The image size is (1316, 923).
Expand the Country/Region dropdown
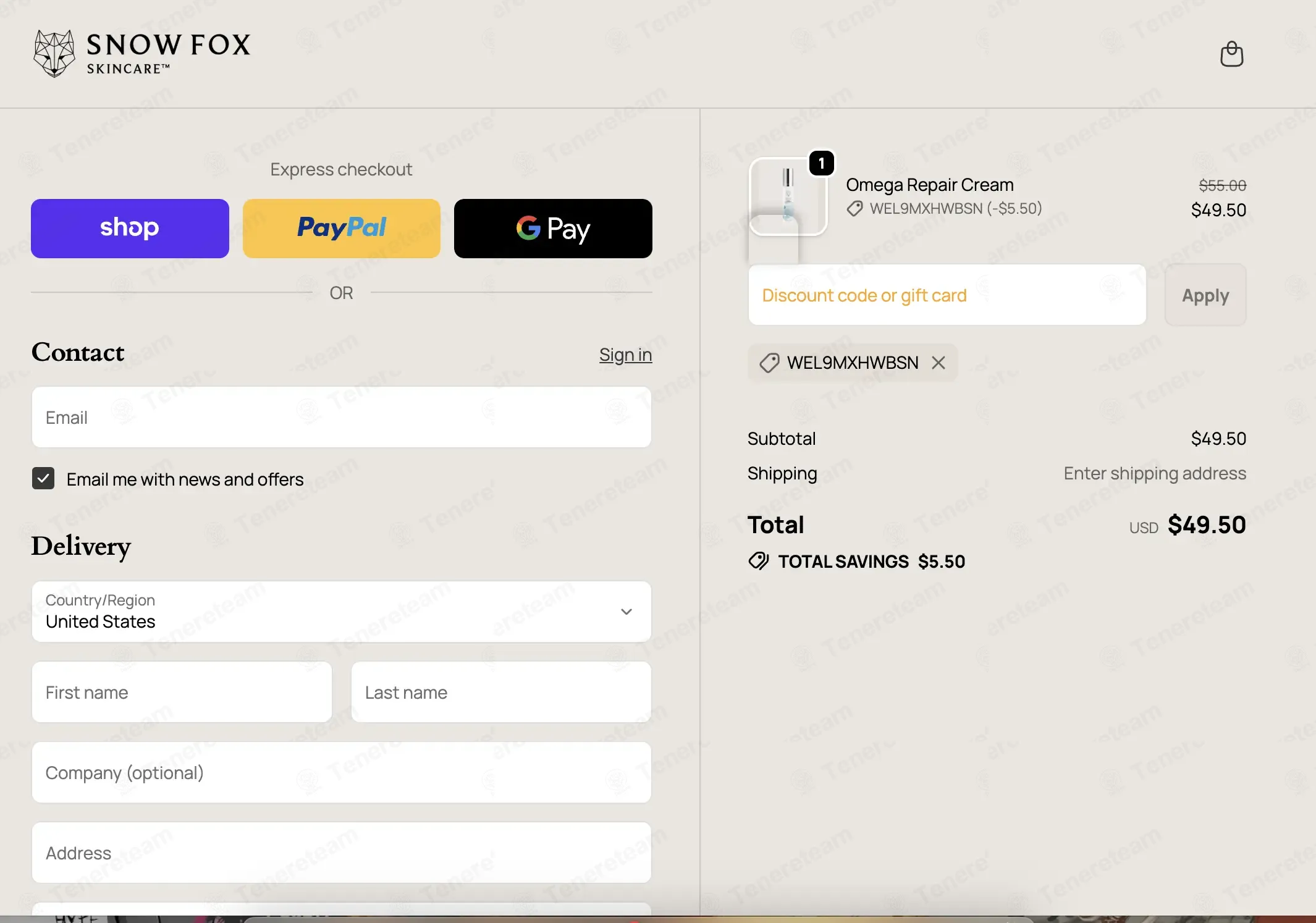pyautogui.click(x=342, y=612)
